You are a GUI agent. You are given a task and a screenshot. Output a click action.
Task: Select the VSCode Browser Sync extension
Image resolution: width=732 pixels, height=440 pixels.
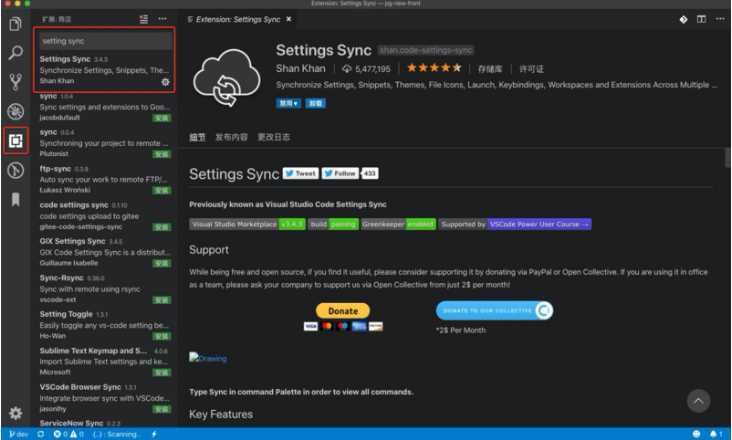pos(105,398)
